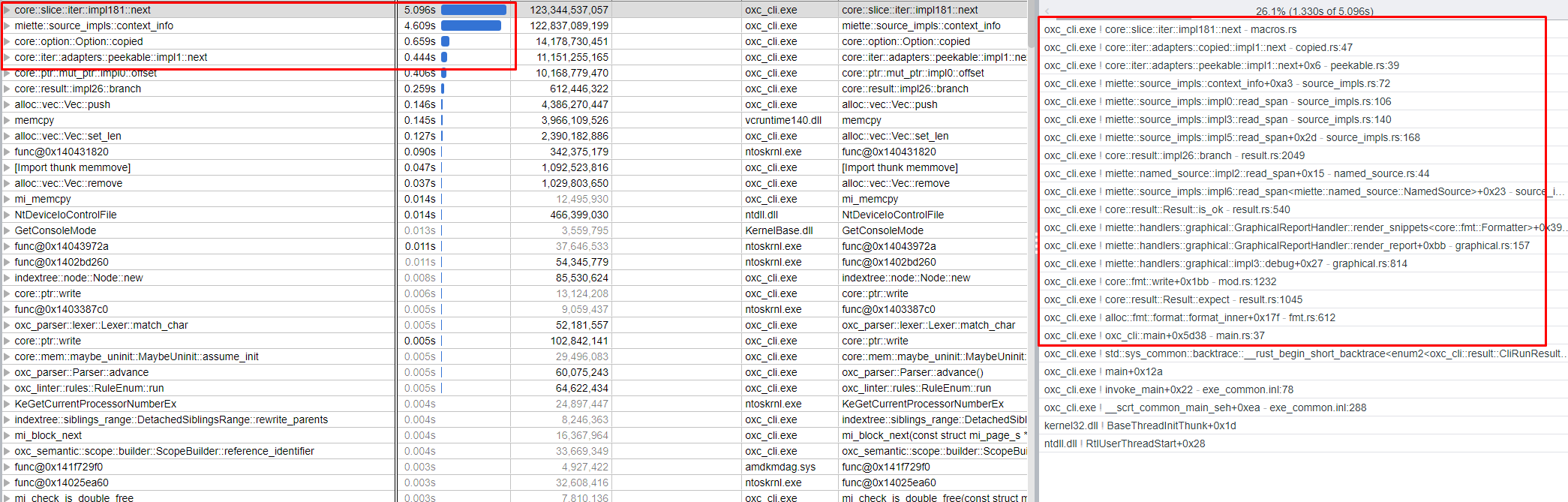Expand the func@0x140431820 row
Image resolution: width=1568 pixels, height=502 pixels.
tap(7, 152)
